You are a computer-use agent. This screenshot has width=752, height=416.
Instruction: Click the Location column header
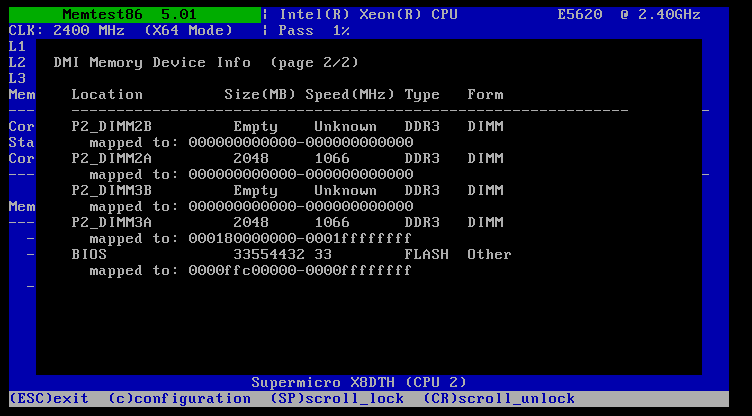point(107,95)
